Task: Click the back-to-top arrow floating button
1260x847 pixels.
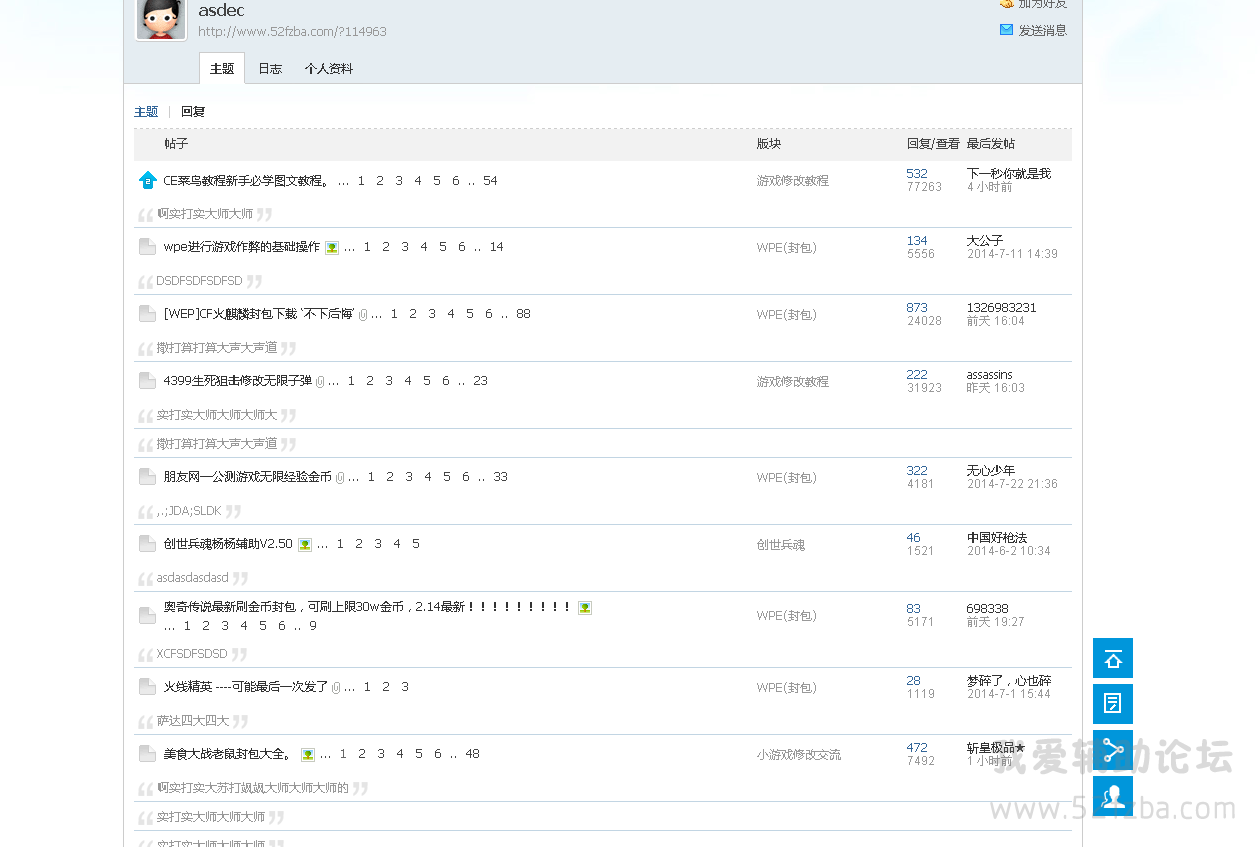Action: click(x=1113, y=658)
